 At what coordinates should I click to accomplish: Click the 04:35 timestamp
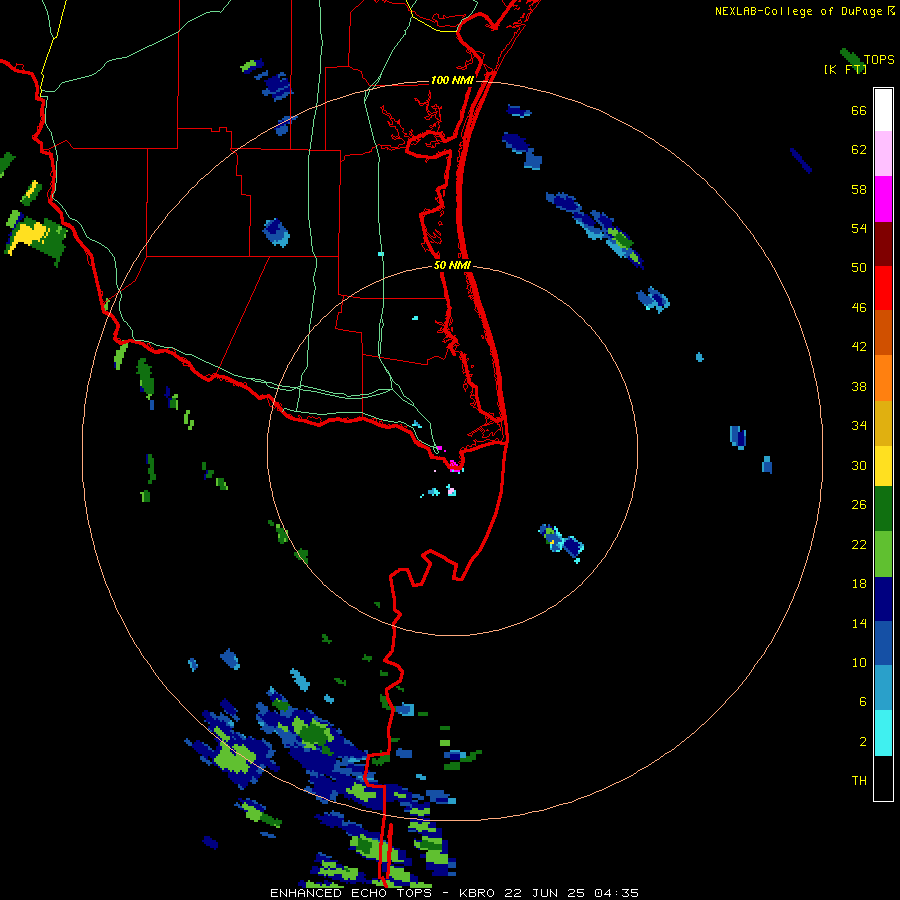[615, 893]
